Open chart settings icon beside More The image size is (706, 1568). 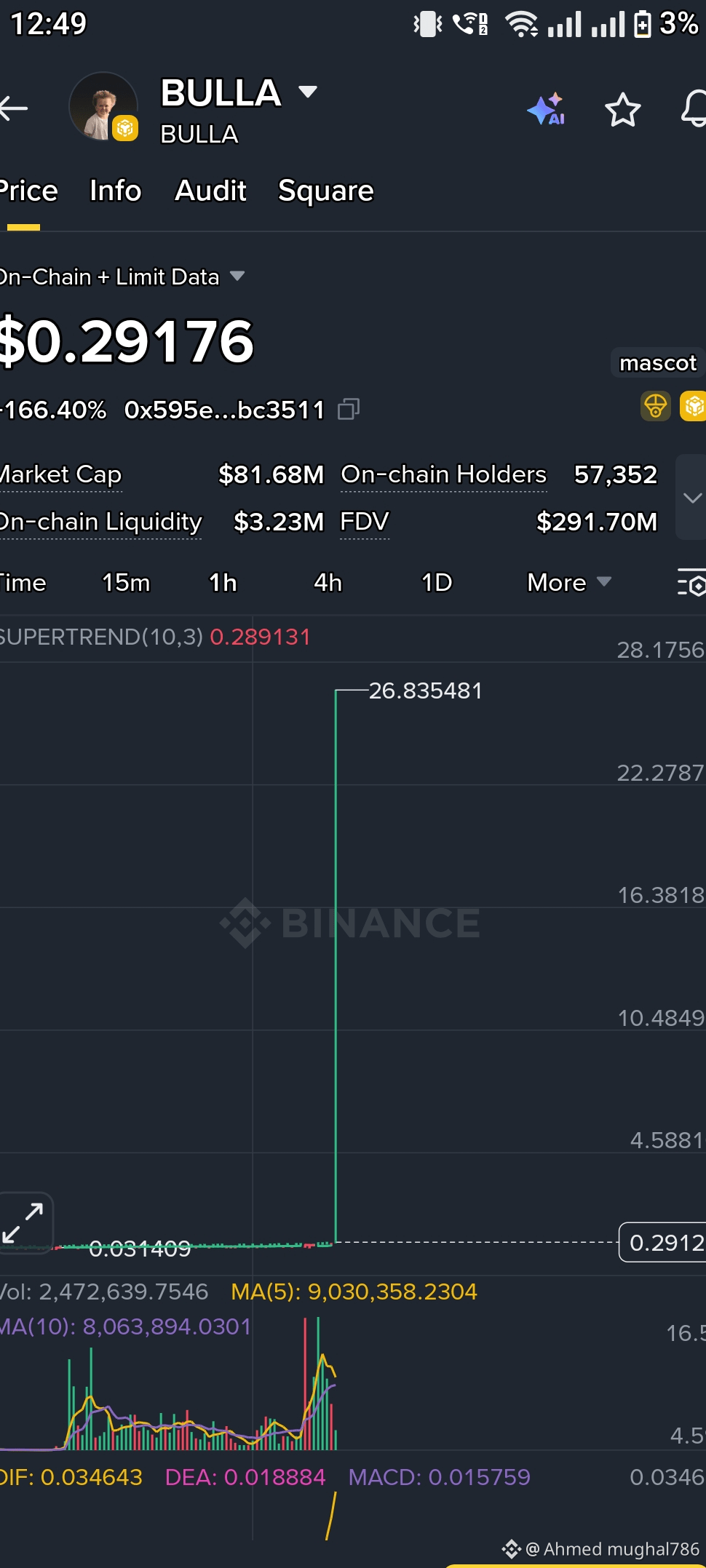[691, 582]
